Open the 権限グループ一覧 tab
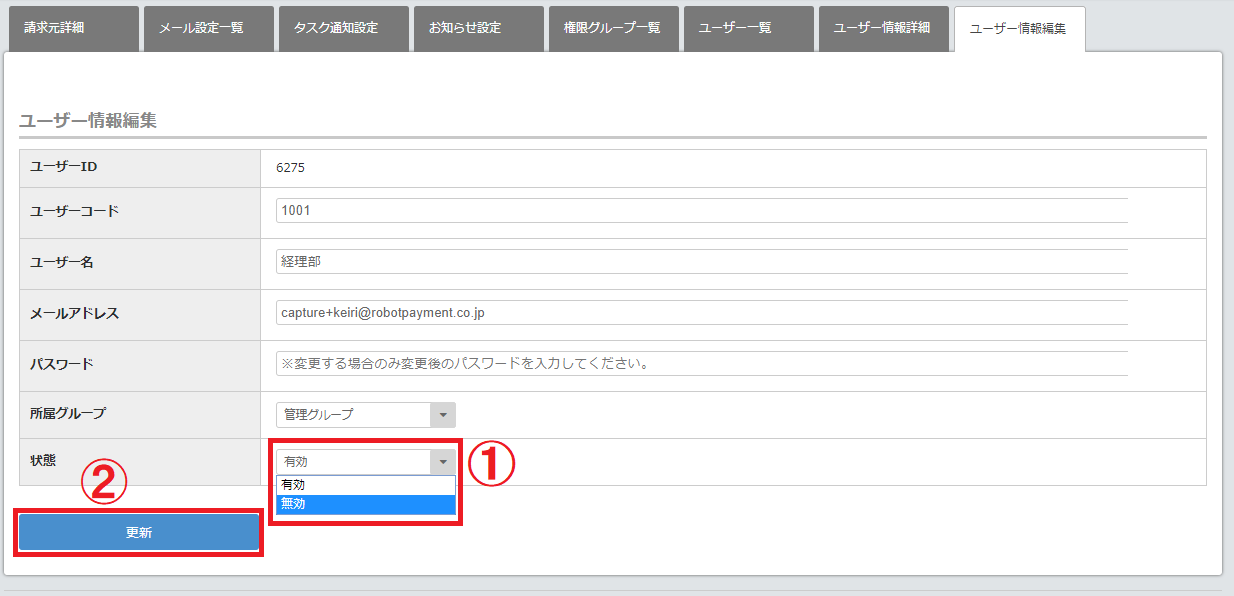This screenshot has height=596, width=1234. coord(611,28)
